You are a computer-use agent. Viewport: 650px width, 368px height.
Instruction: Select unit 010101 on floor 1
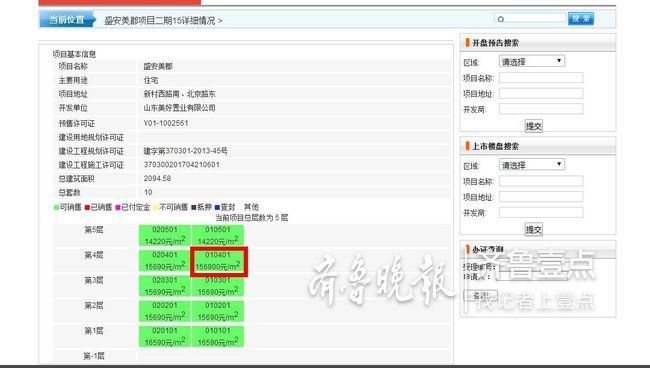[218, 337]
